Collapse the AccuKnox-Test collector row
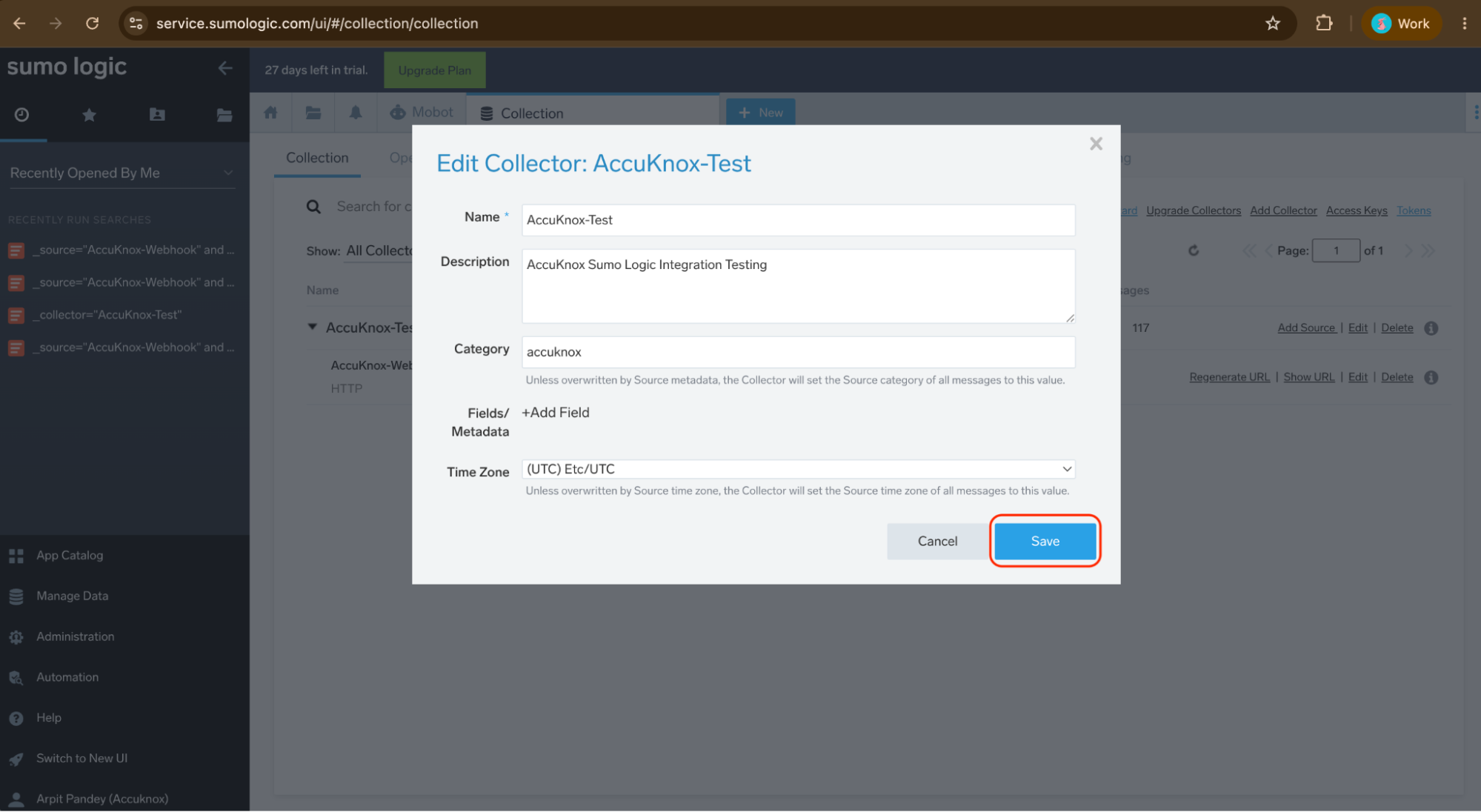 tap(313, 327)
